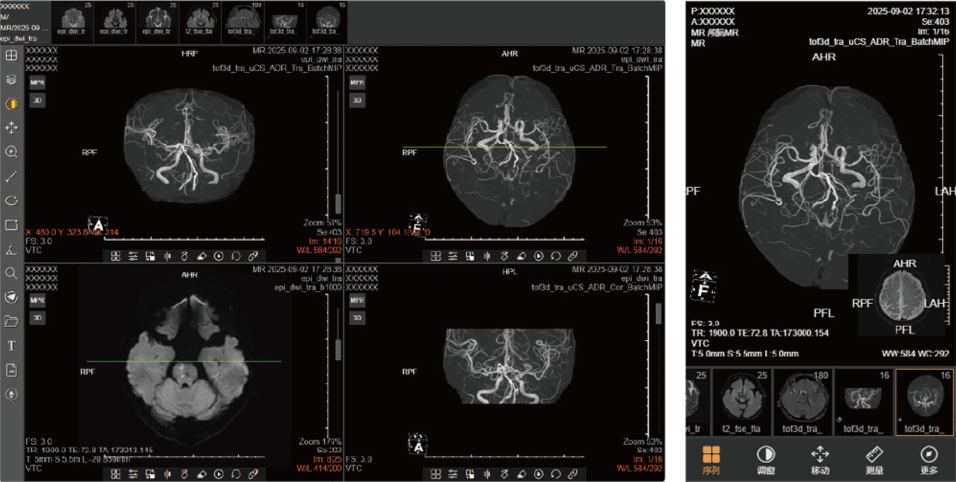Select the rectangle ROI tool in sidebar
The width and height of the screenshot is (956, 482).
11,225
